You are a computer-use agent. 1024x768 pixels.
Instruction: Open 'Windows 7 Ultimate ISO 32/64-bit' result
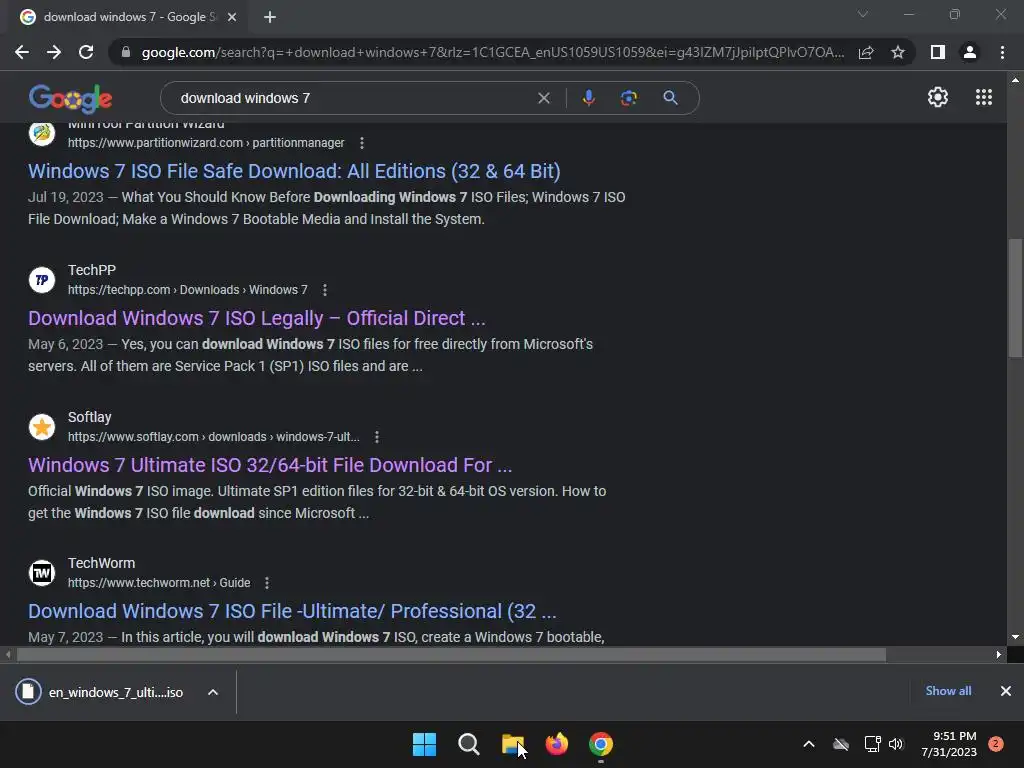pyautogui.click(x=270, y=465)
